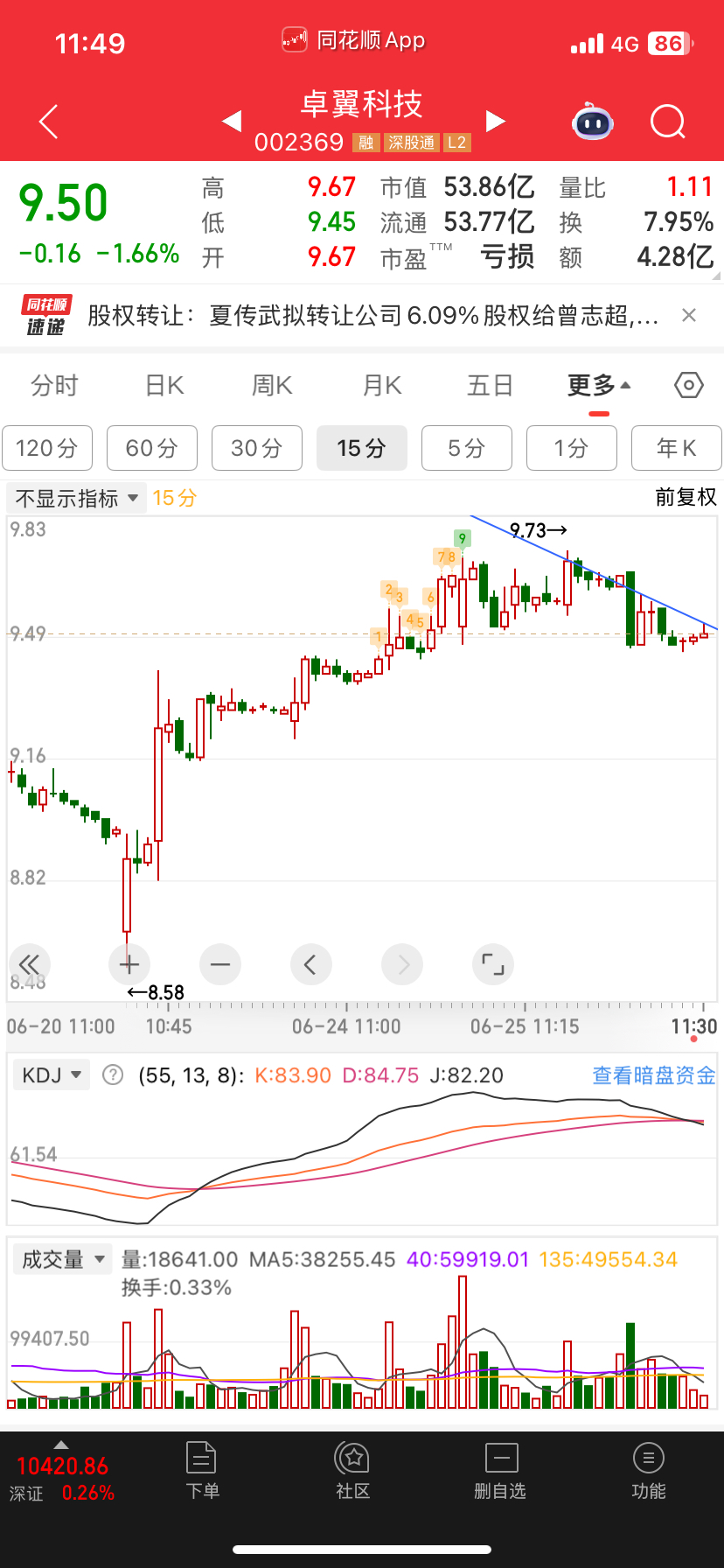Open chart settings hexagon icon

(x=689, y=385)
